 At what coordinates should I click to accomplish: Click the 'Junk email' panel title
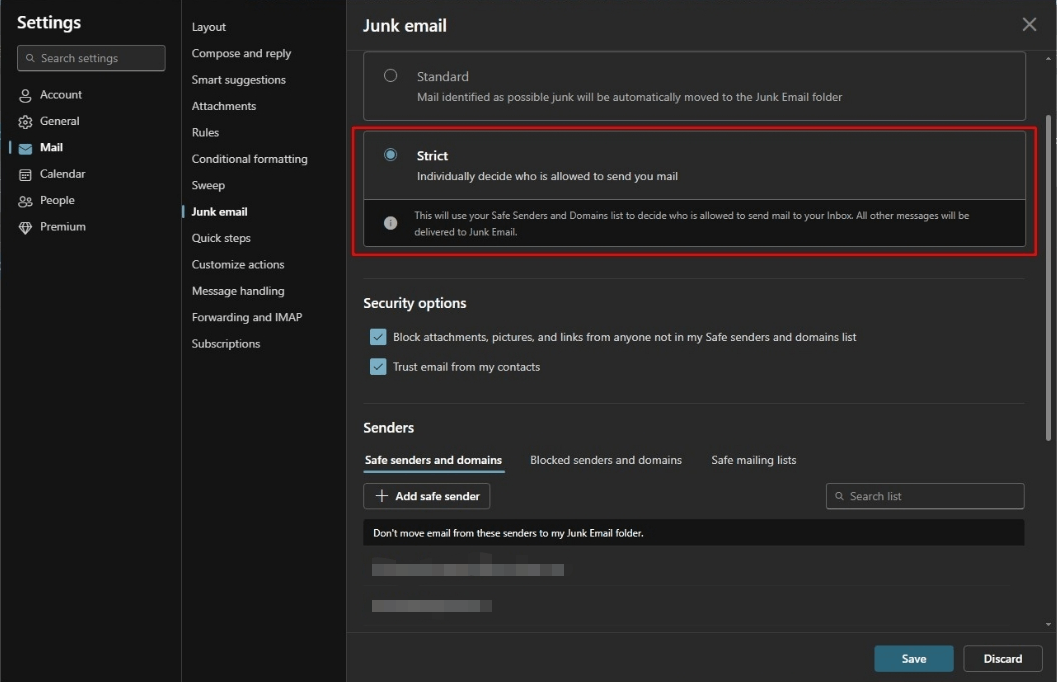click(x=404, y=26)
